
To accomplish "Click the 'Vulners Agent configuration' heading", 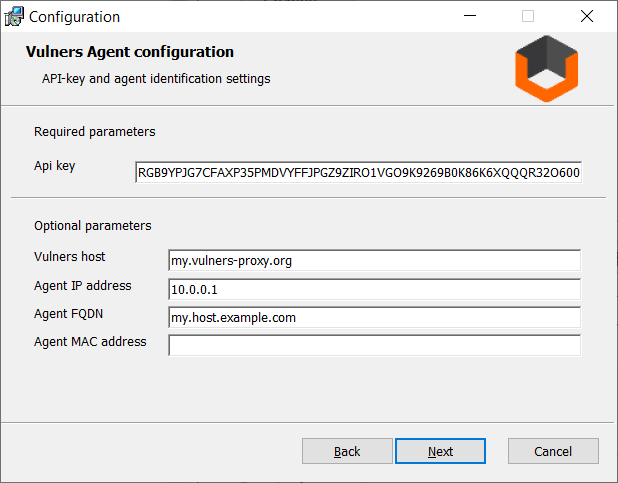I will (x=130, y=52).
